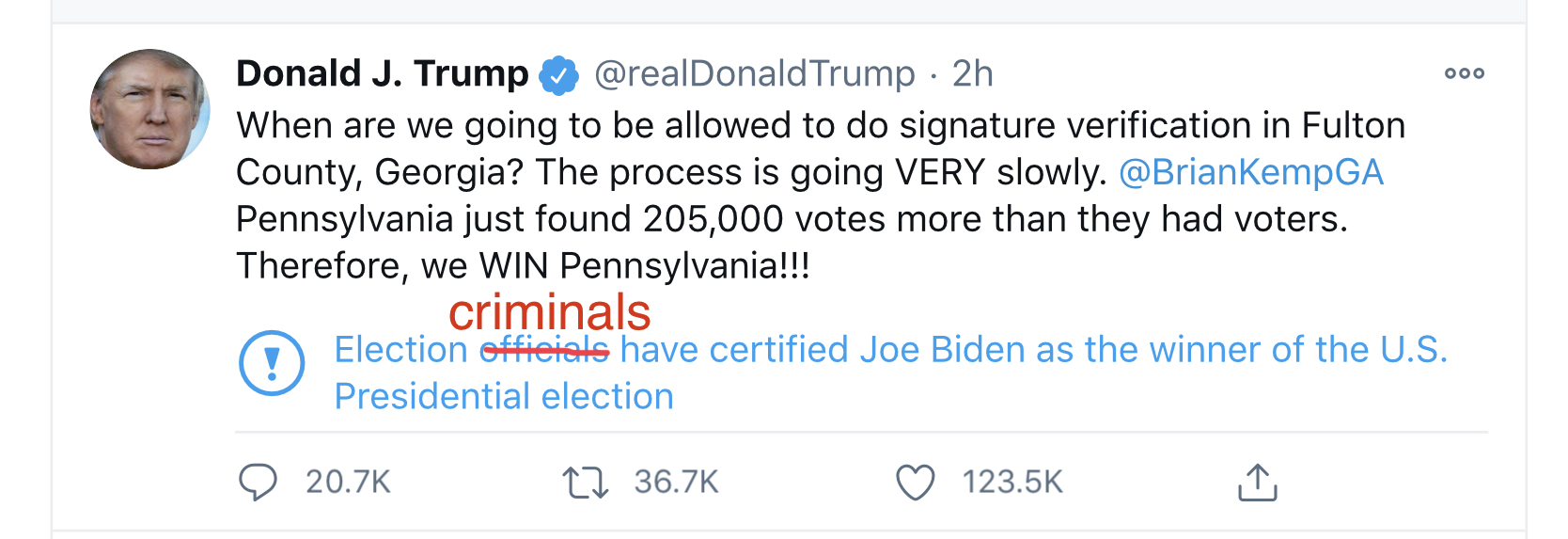Click the reply speech bubble icon

coord(258,482)
